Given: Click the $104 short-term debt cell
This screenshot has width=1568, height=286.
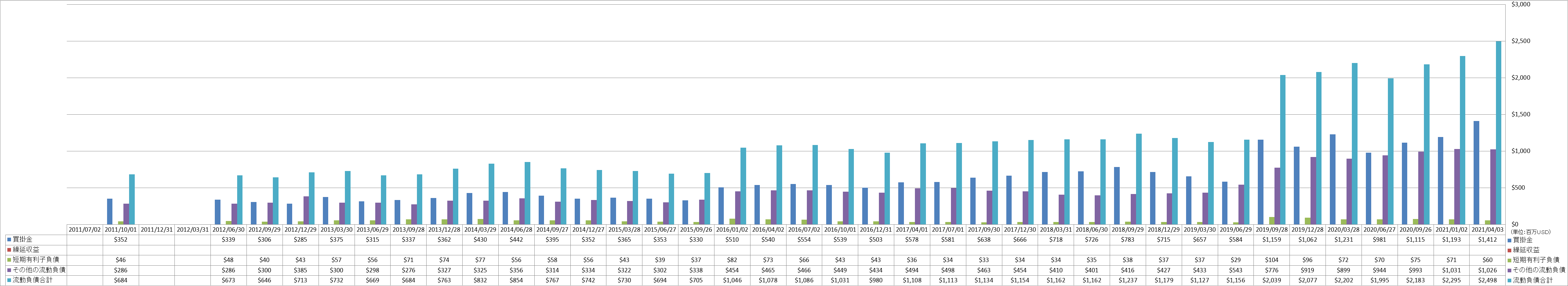Looking at the screenshot, I should click(1271, 260).
